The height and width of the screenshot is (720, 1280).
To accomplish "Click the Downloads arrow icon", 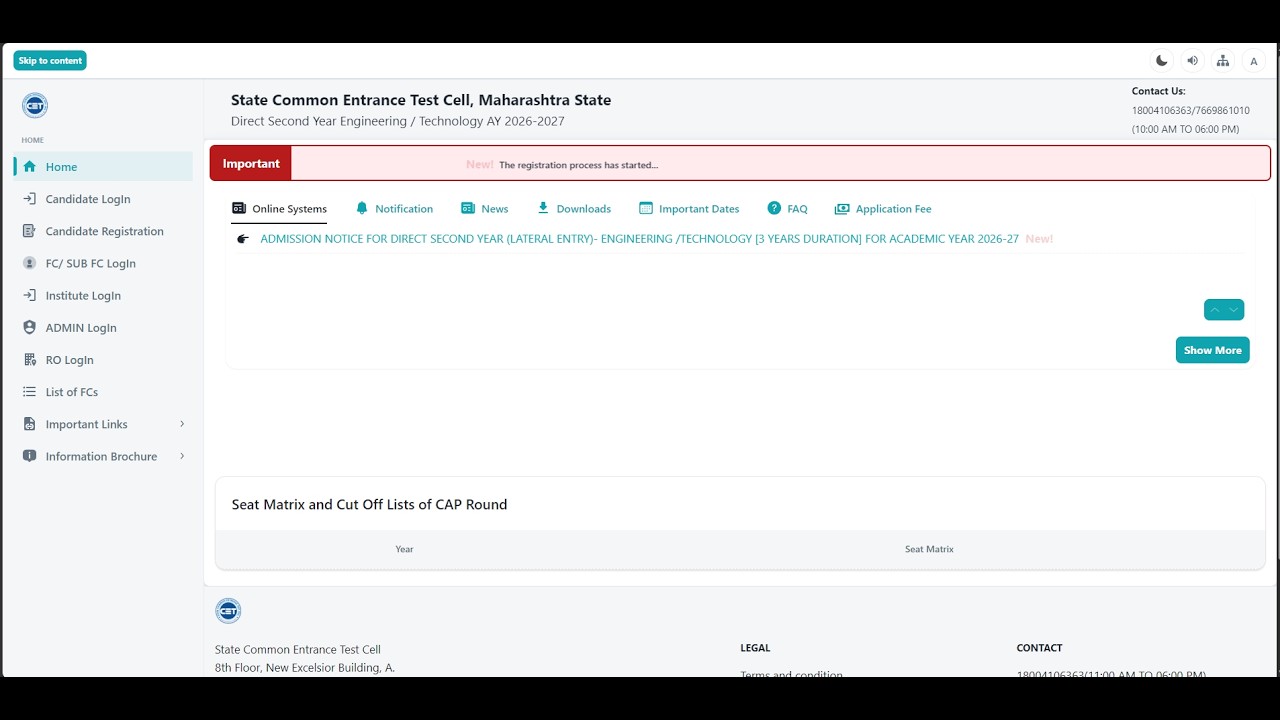I will click(543, 208).
